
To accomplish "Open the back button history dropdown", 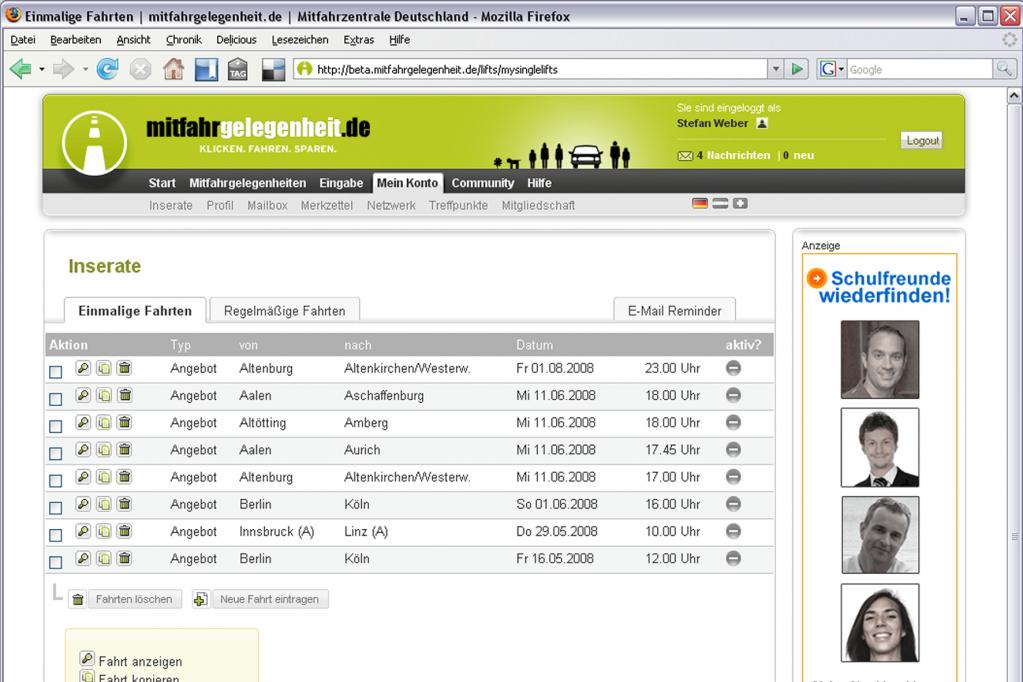I will coord(42,69).
